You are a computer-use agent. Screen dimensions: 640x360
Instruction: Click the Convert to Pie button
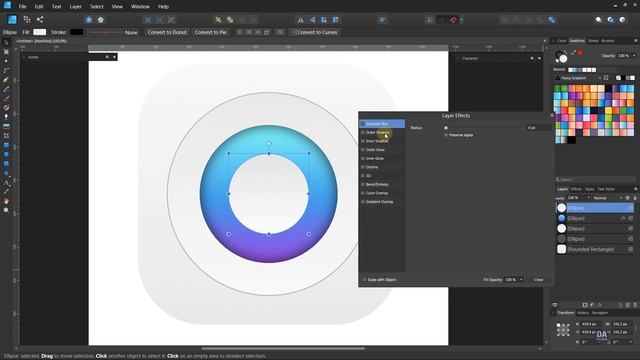pyautogui.click(x=210, y=32)
